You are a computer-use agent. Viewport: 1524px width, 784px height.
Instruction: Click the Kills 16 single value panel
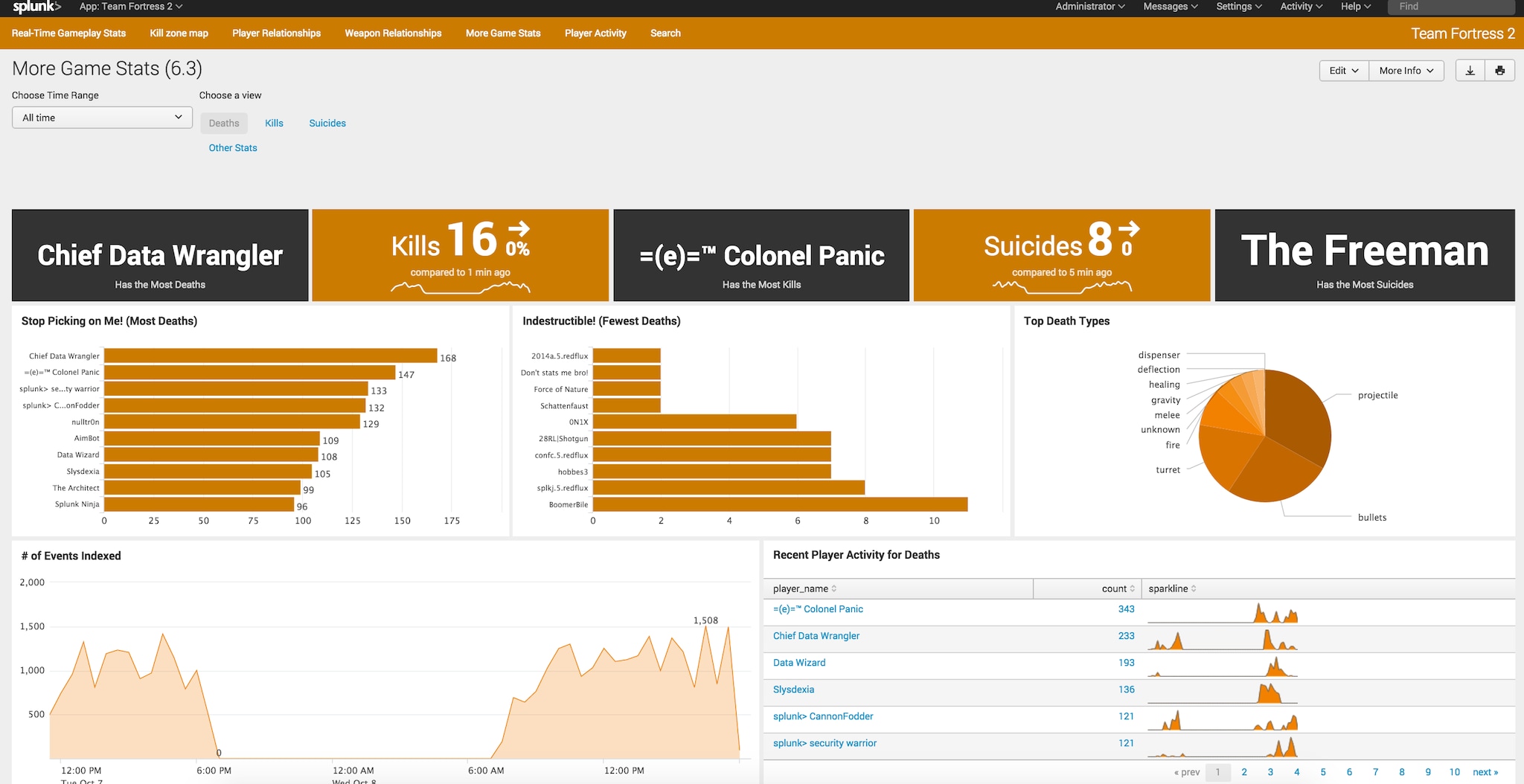[x=460, y=255]
